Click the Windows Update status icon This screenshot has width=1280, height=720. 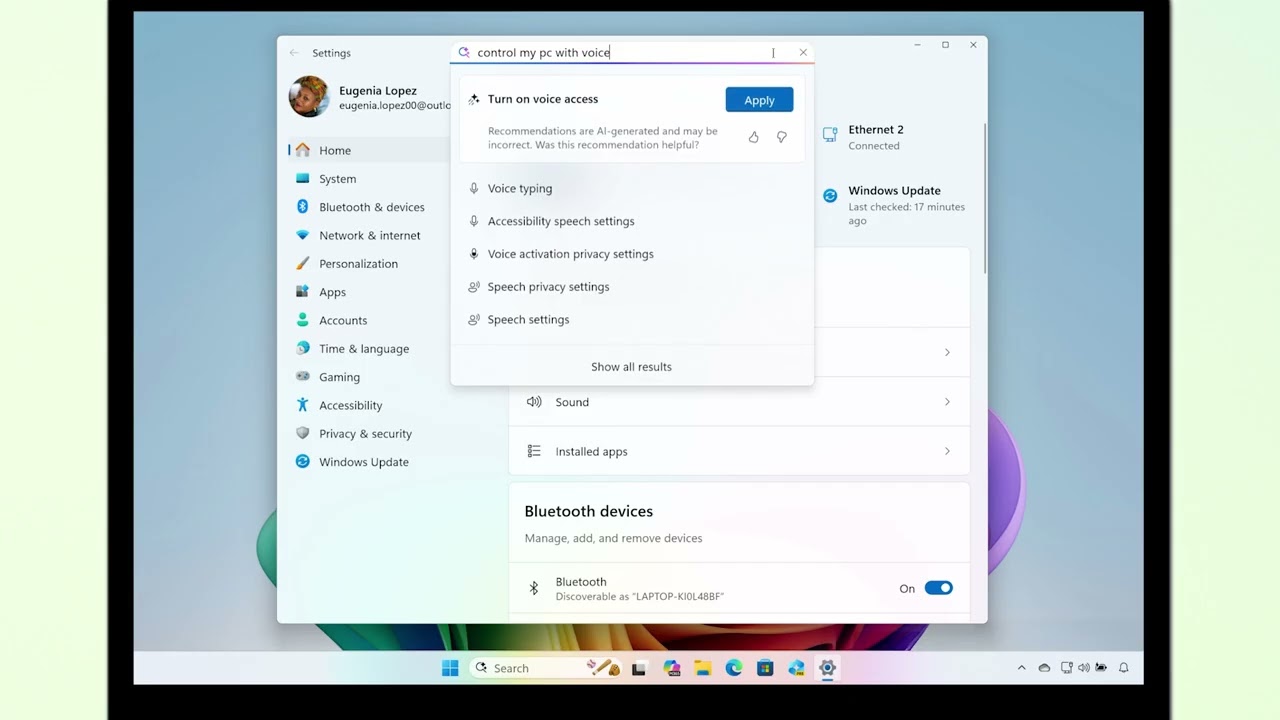point(830,196)
